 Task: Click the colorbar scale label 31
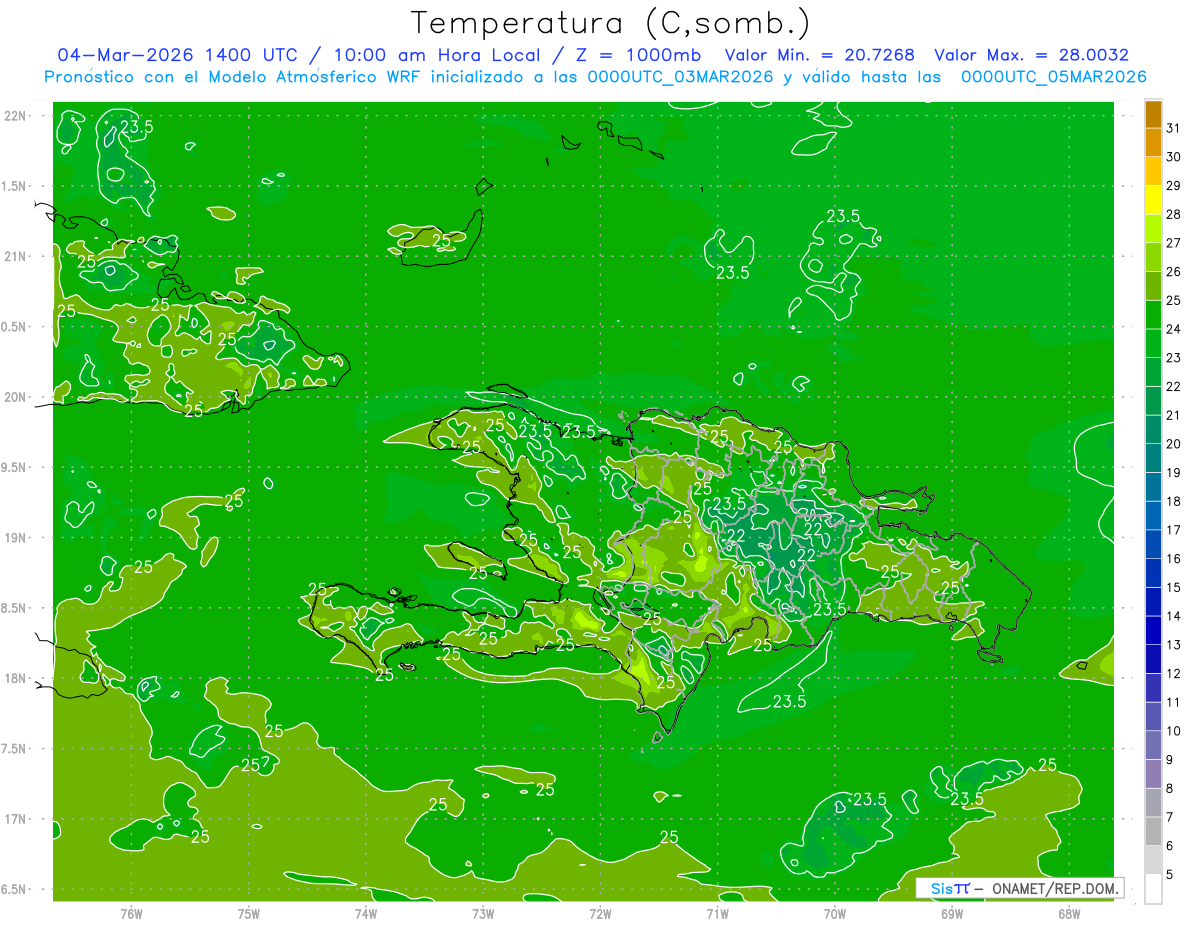[x=1174, y=128]
